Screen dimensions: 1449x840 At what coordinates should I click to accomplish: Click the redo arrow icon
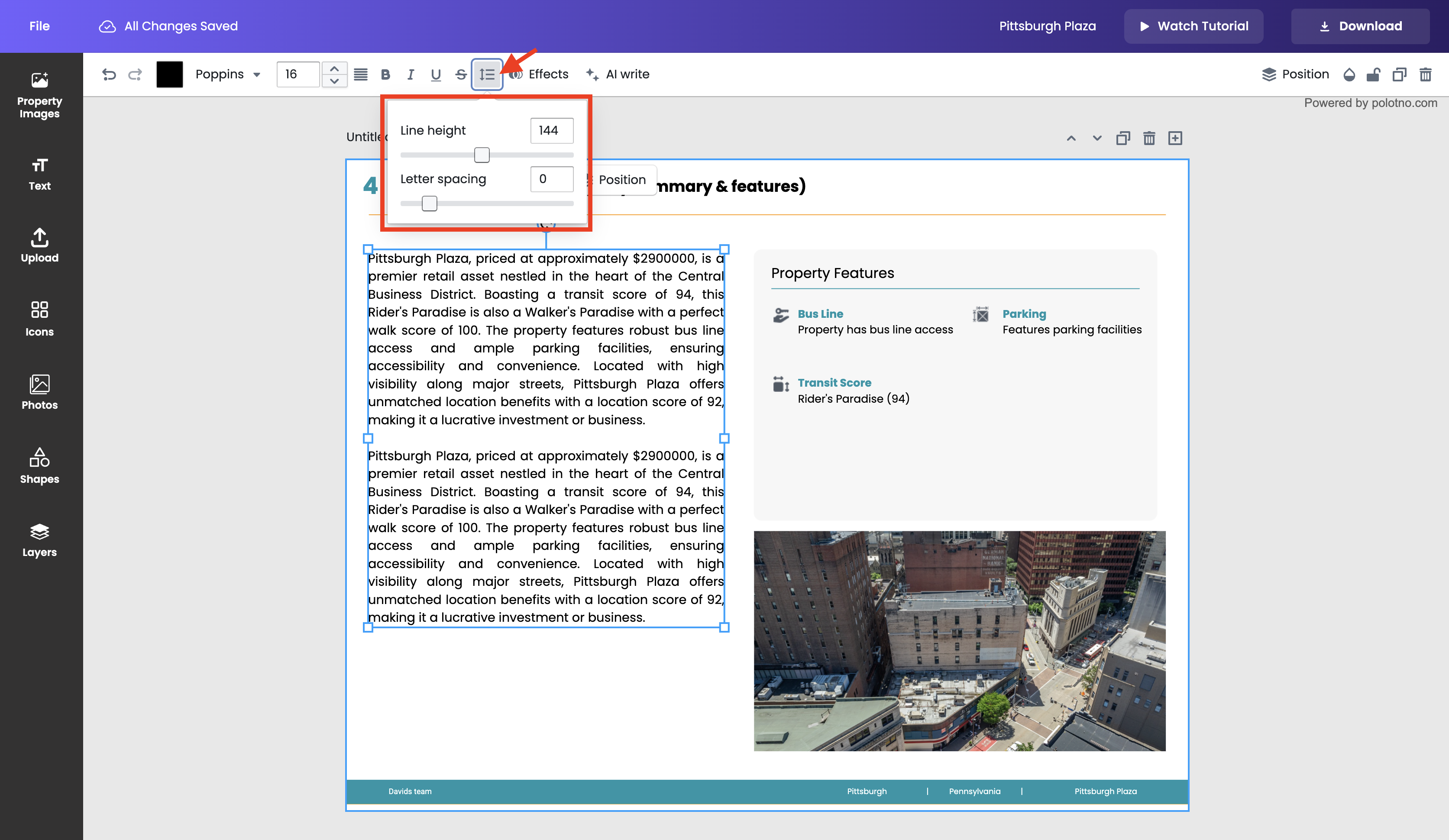click(x=135, y=74)
